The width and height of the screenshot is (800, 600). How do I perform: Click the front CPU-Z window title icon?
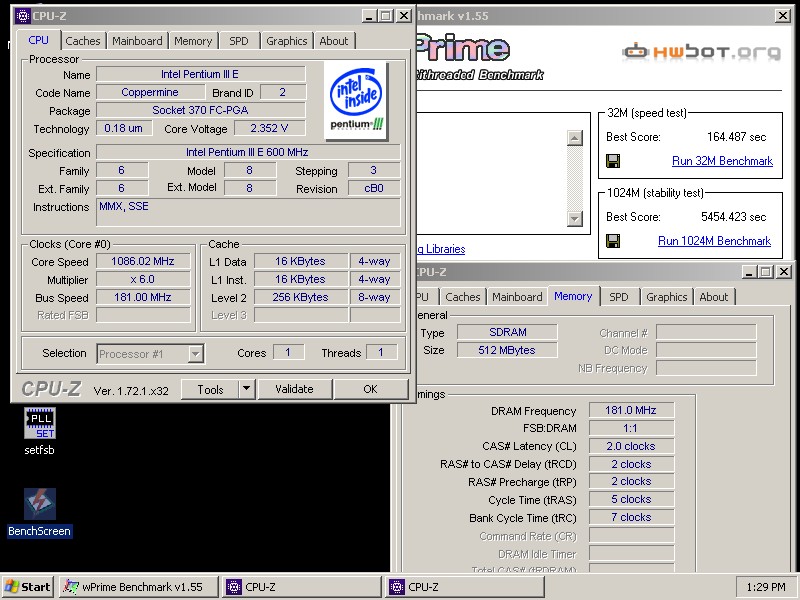[22, 16]
